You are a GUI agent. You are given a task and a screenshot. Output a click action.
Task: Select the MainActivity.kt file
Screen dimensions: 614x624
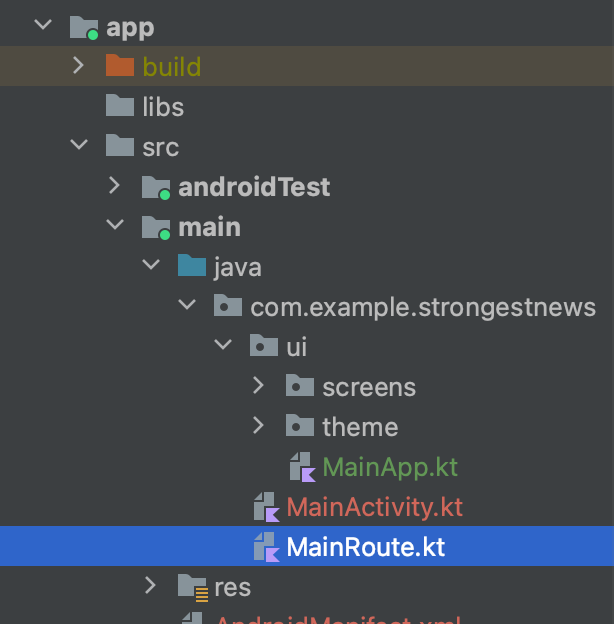pos(307,506)
